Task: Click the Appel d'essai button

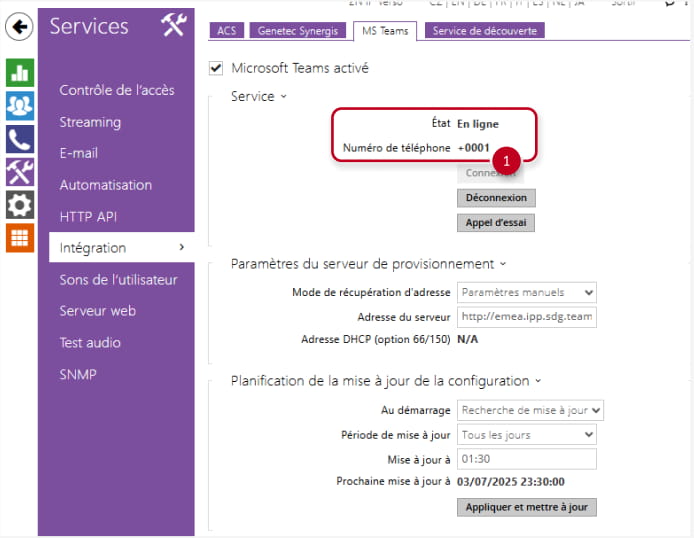Action: [x=496, y=223]
